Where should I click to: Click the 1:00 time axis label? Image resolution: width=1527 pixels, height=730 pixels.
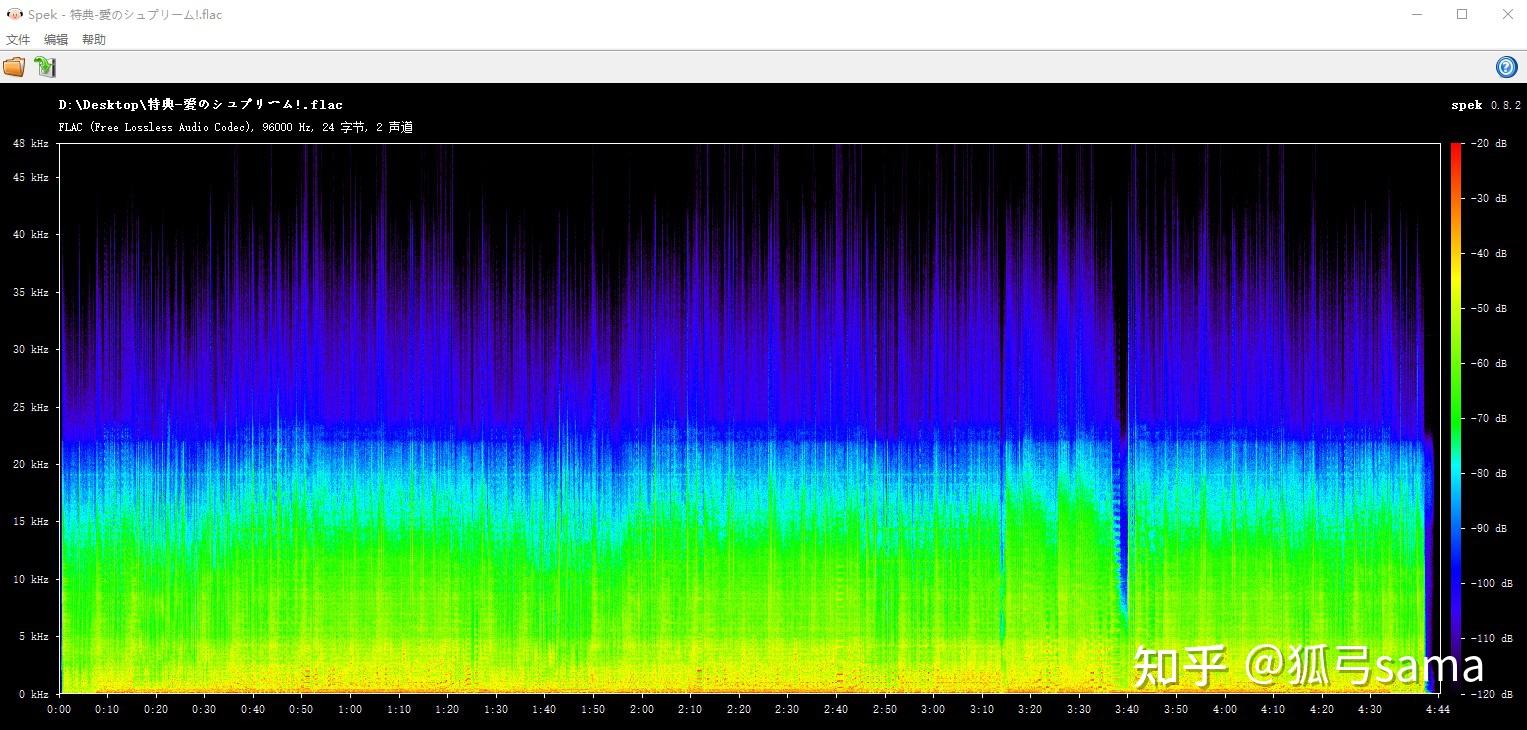(x=350, y=710)
